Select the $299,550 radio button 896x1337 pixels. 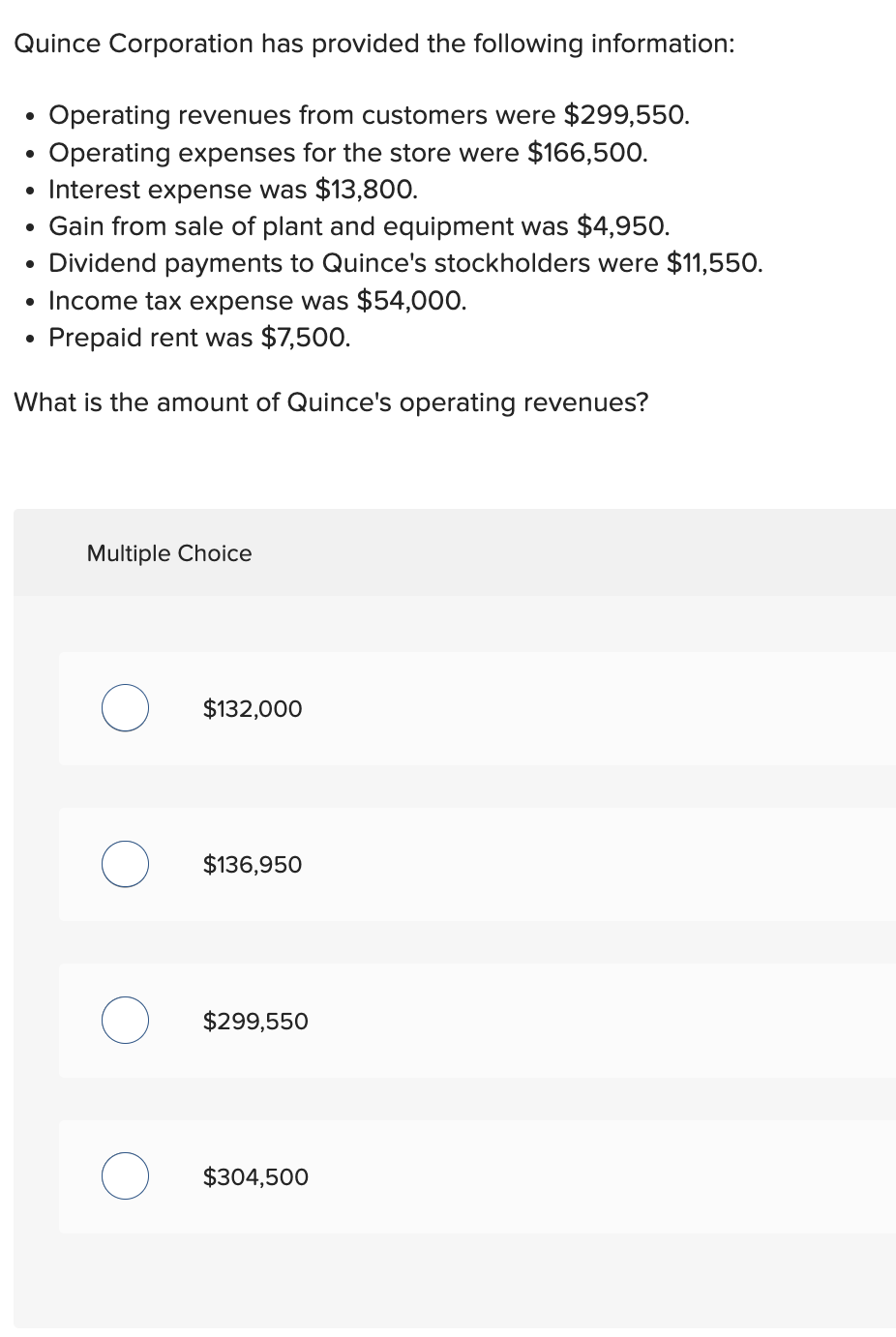[125, 1020]
